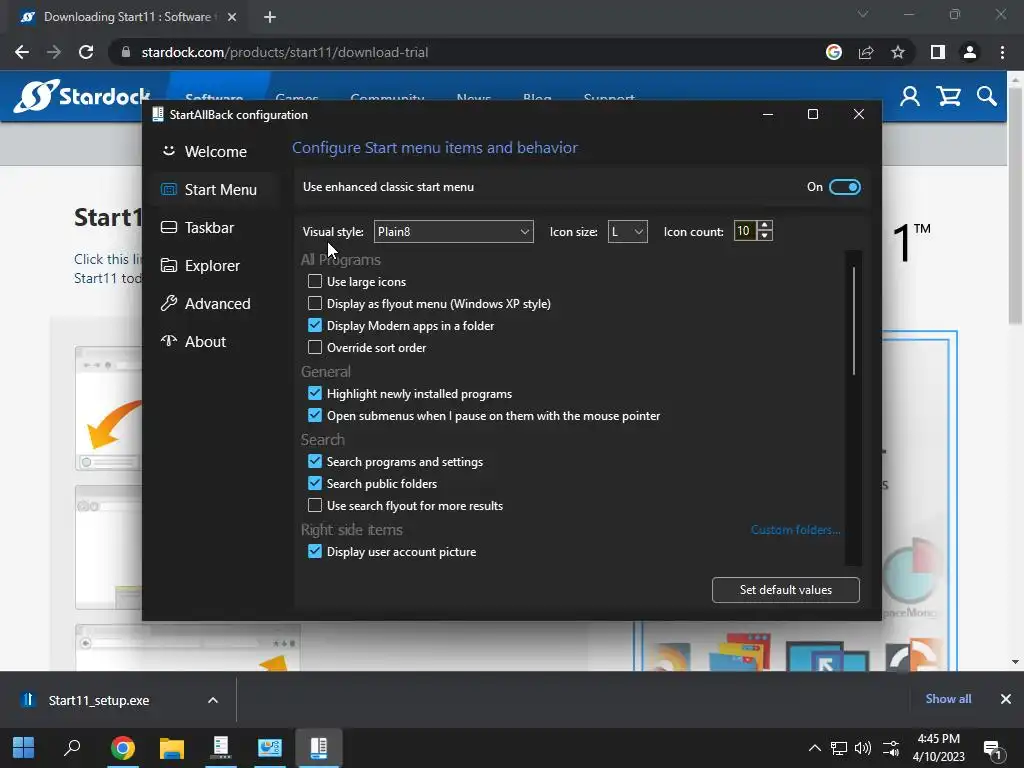Enable the Use large icons checkbox
Viewport: 1024px width, 768px height.
[315, 281]
